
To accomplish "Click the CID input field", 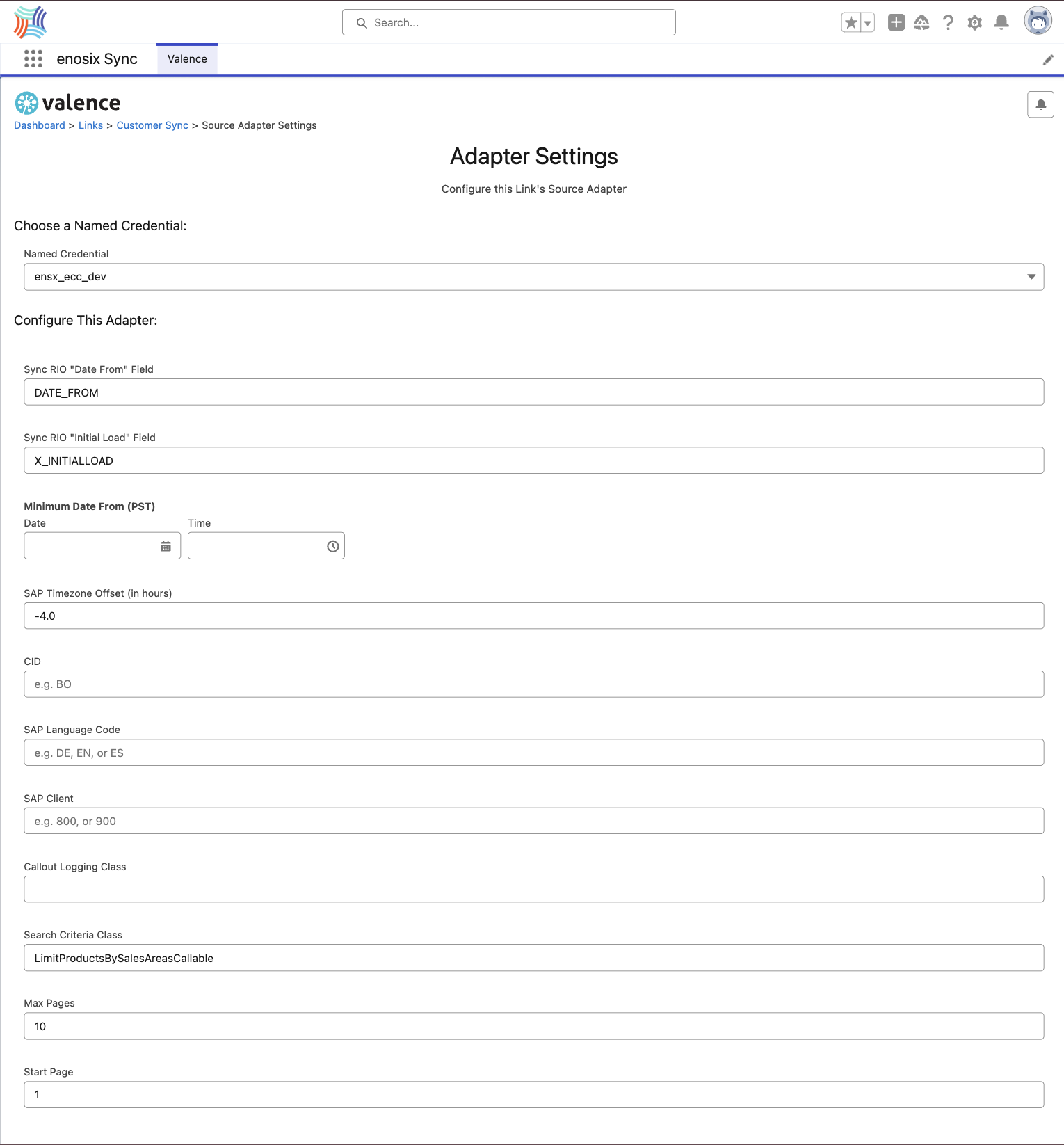I will pyautogui.click(x=534, y=684).
